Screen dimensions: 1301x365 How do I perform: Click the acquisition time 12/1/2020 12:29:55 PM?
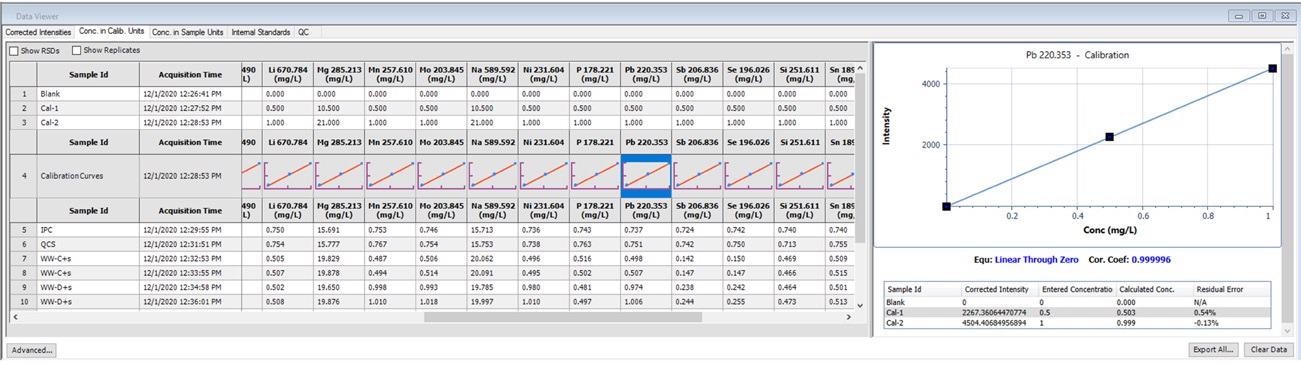coord(183,229)
